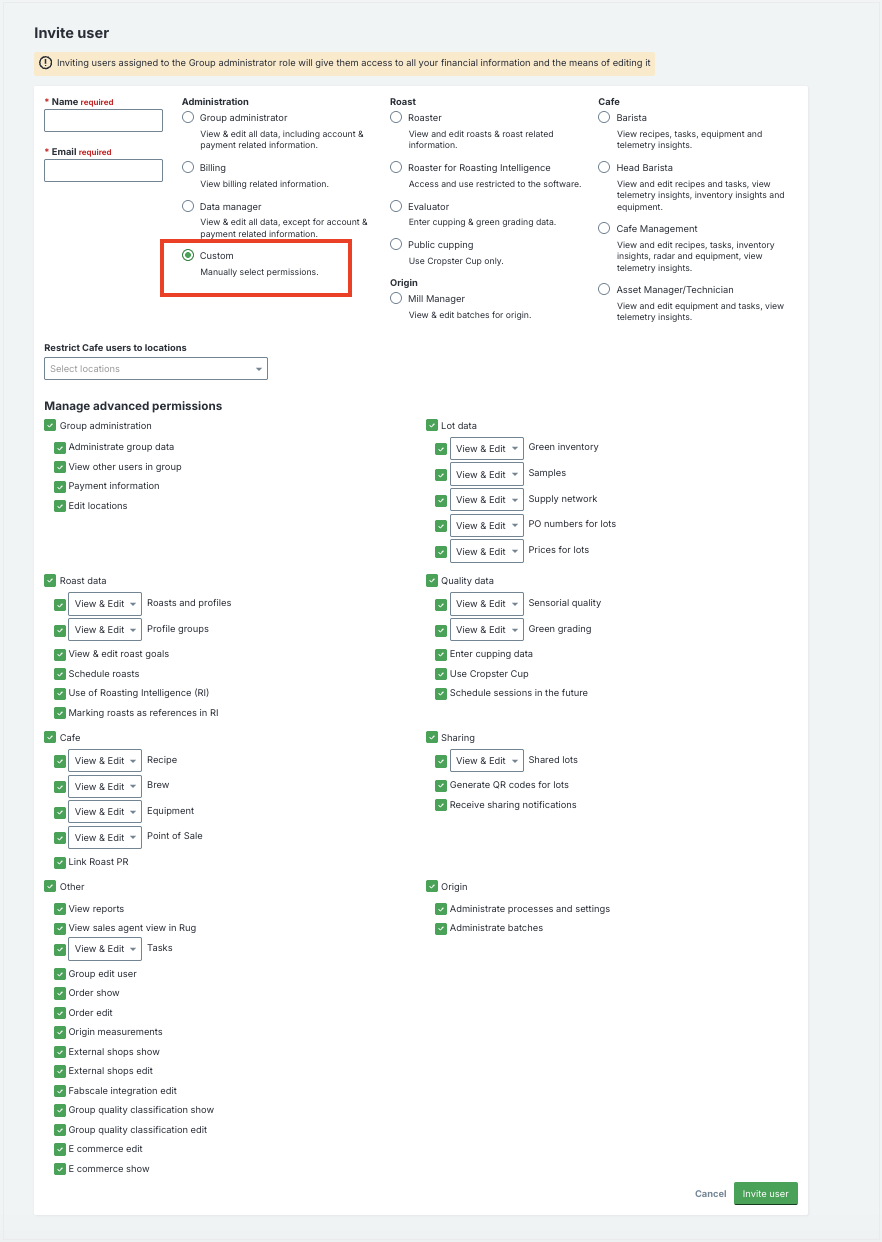Uncheck the Payment information permission
The width and height of the screenshot is (882, 1242).
click(x=59, y=486)
